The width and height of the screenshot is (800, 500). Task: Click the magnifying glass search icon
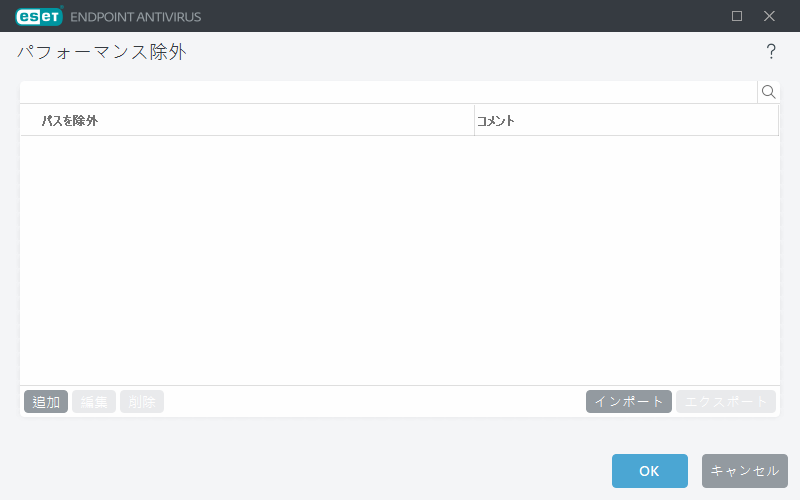click(x=769, y=92)
